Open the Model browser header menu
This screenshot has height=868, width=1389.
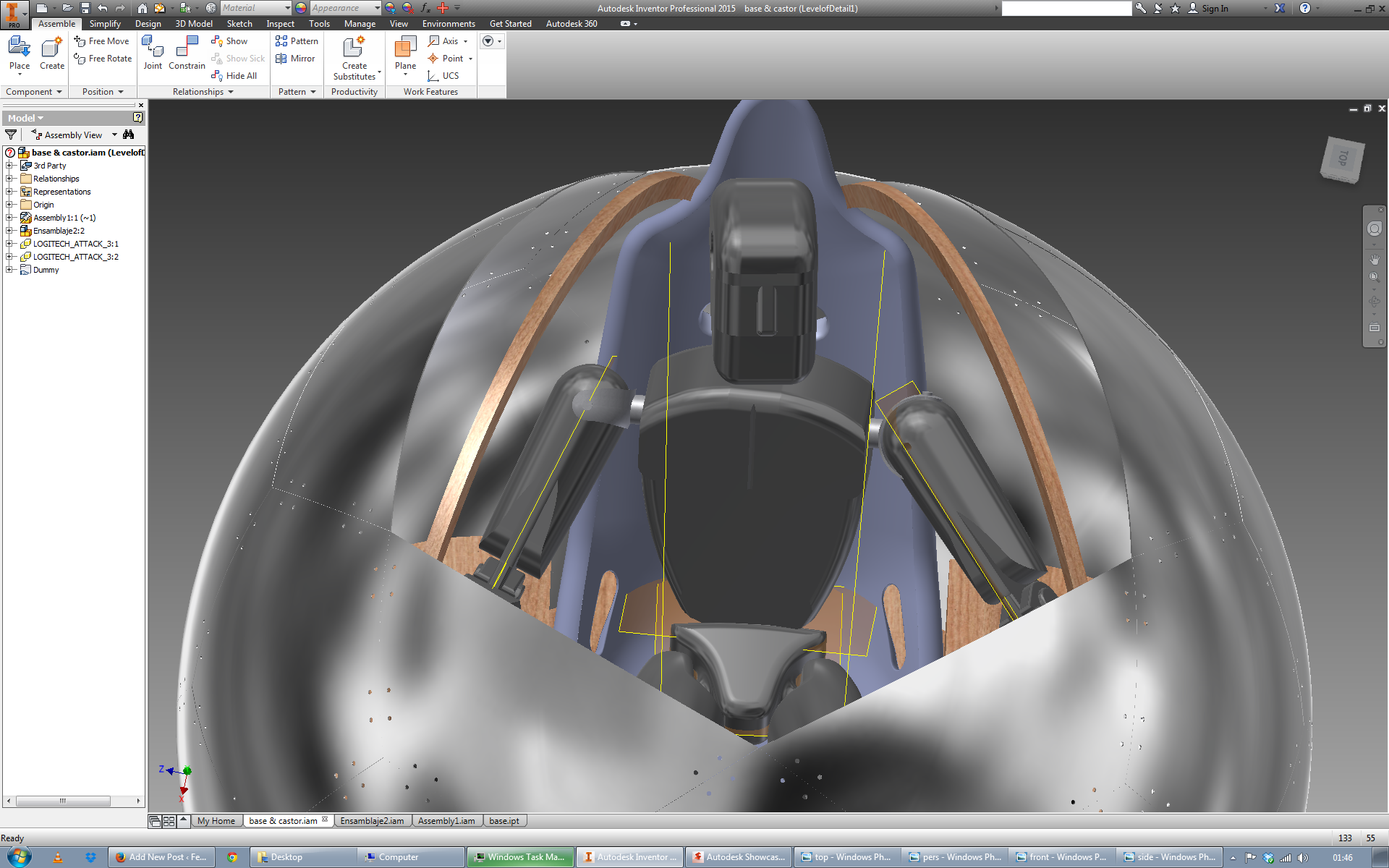coord(25,118)
